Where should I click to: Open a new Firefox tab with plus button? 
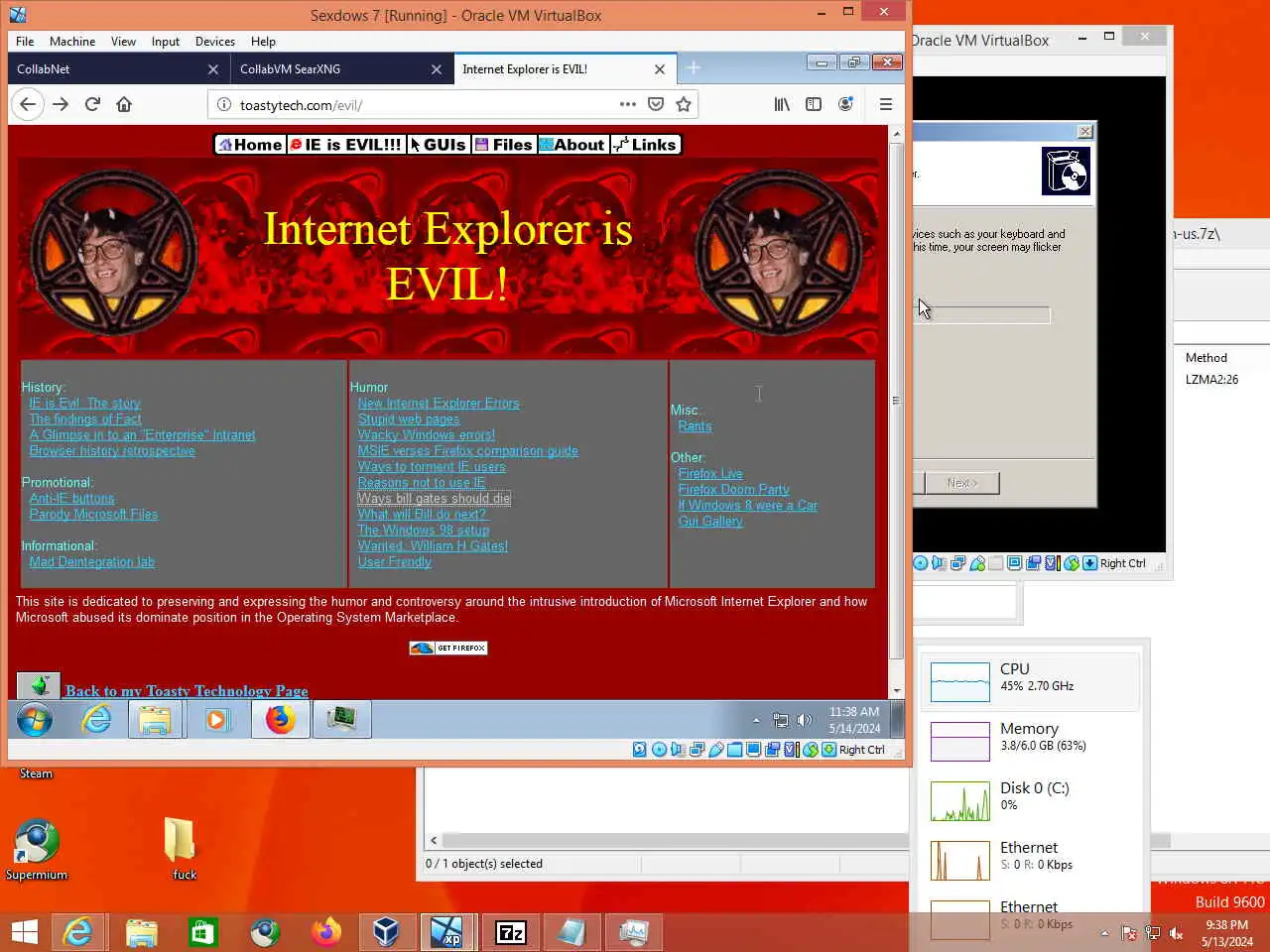tap(694, 67)
